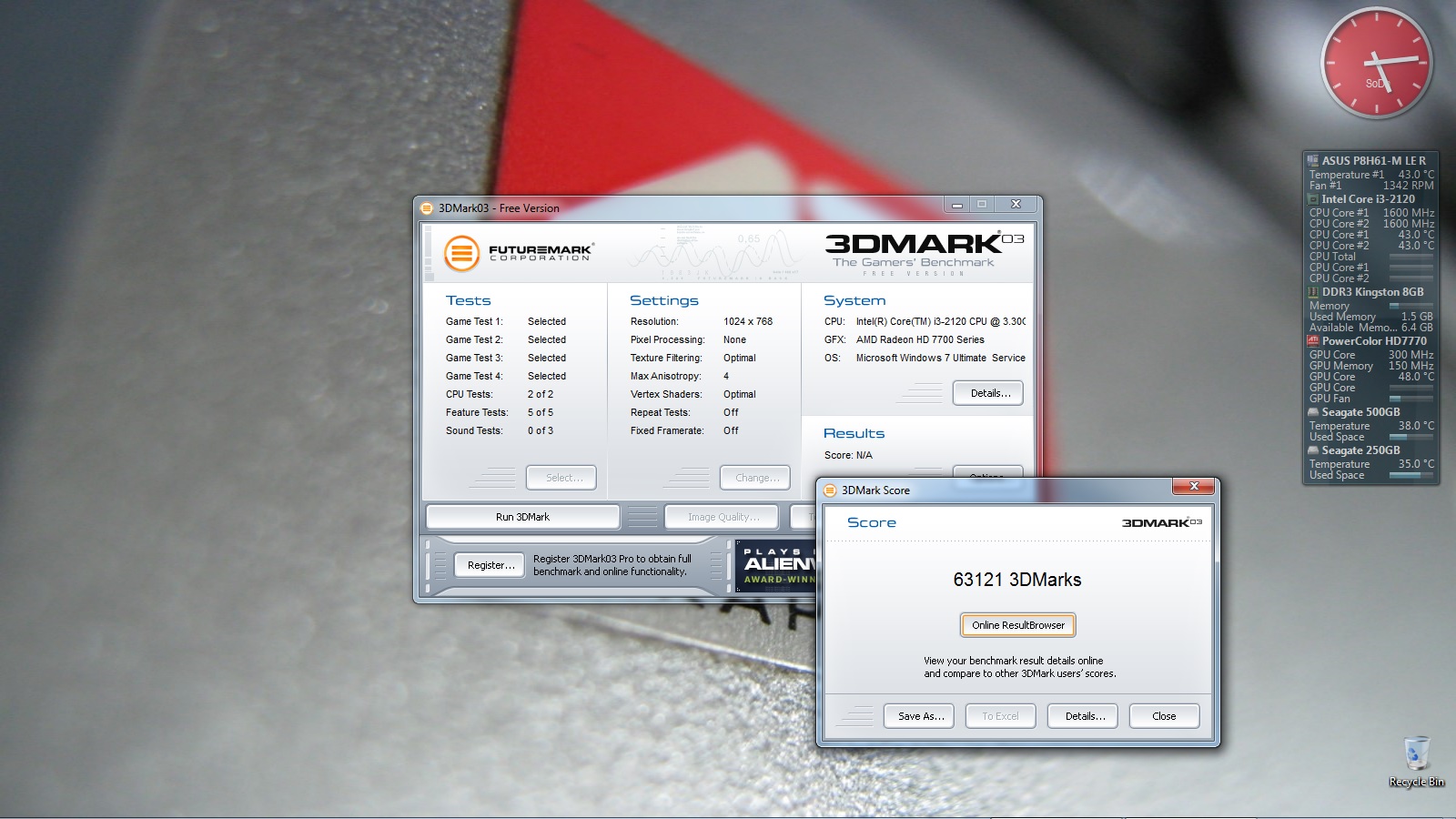Image resolution: width=1456 pixels, height=819 pixels.
Task: Click the Settings section heading
Action: click(664, 300)
